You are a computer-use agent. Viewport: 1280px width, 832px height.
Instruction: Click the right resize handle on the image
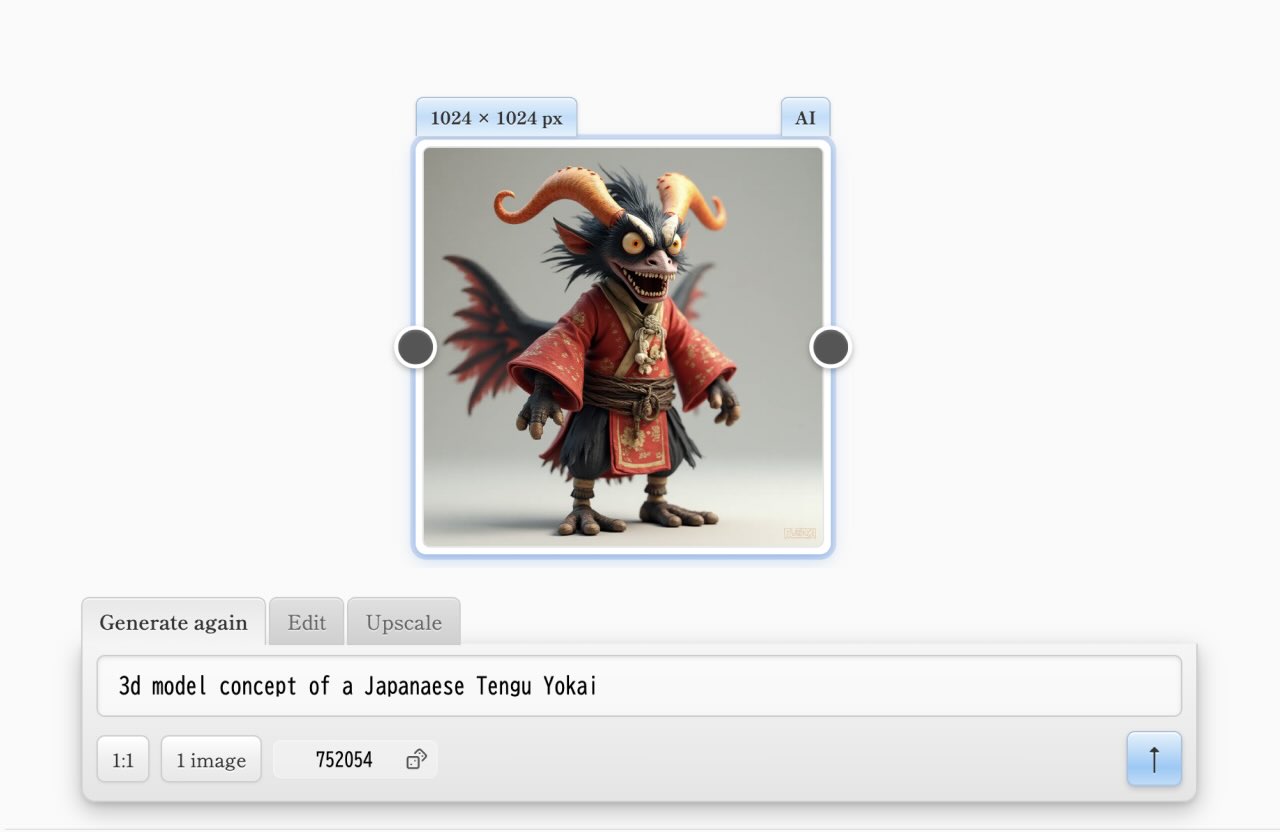tap(830, 347)
